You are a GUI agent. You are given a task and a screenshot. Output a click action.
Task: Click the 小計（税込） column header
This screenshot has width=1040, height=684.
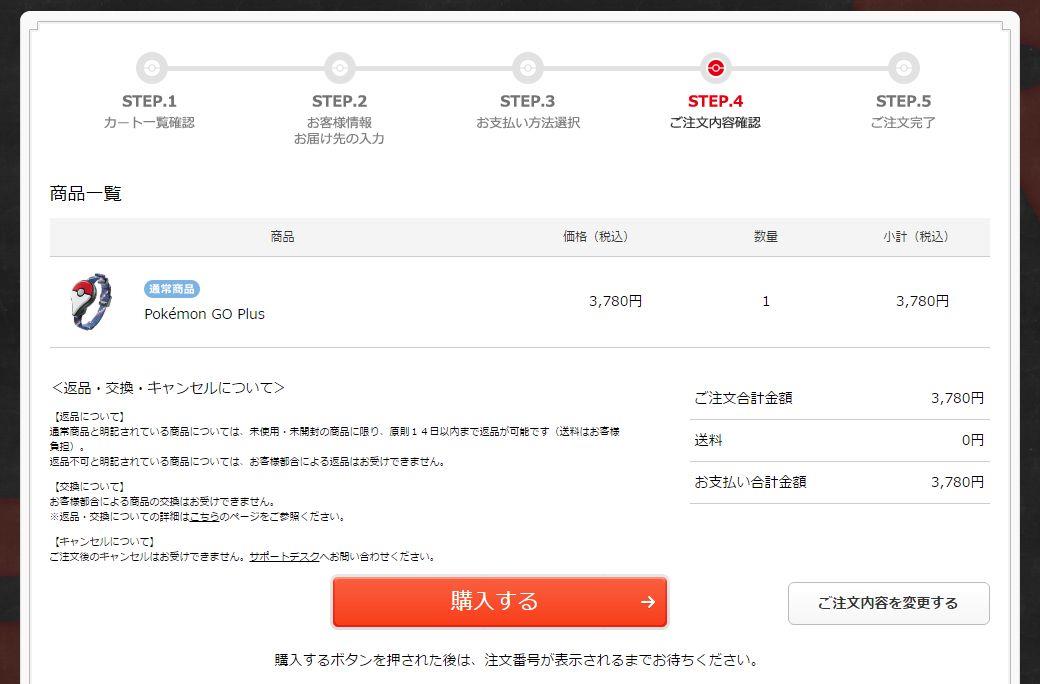[916, 237]
